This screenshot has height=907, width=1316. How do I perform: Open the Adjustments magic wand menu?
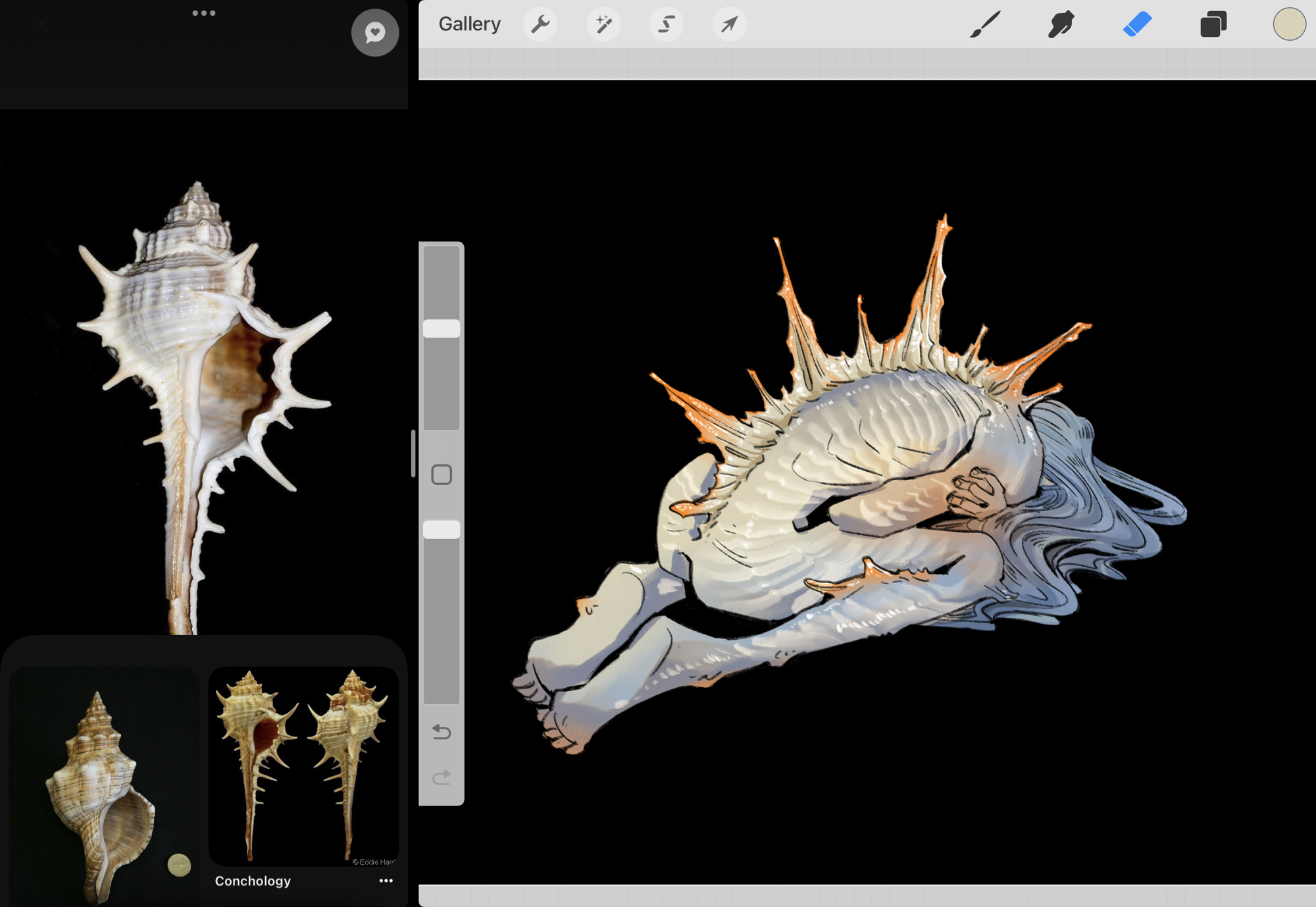603,24
